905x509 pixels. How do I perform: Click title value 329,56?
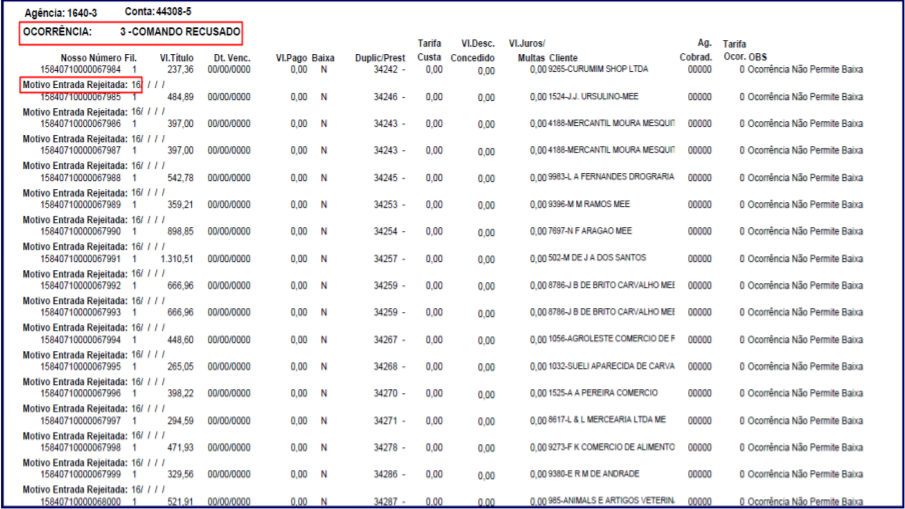tap(181, 474)
